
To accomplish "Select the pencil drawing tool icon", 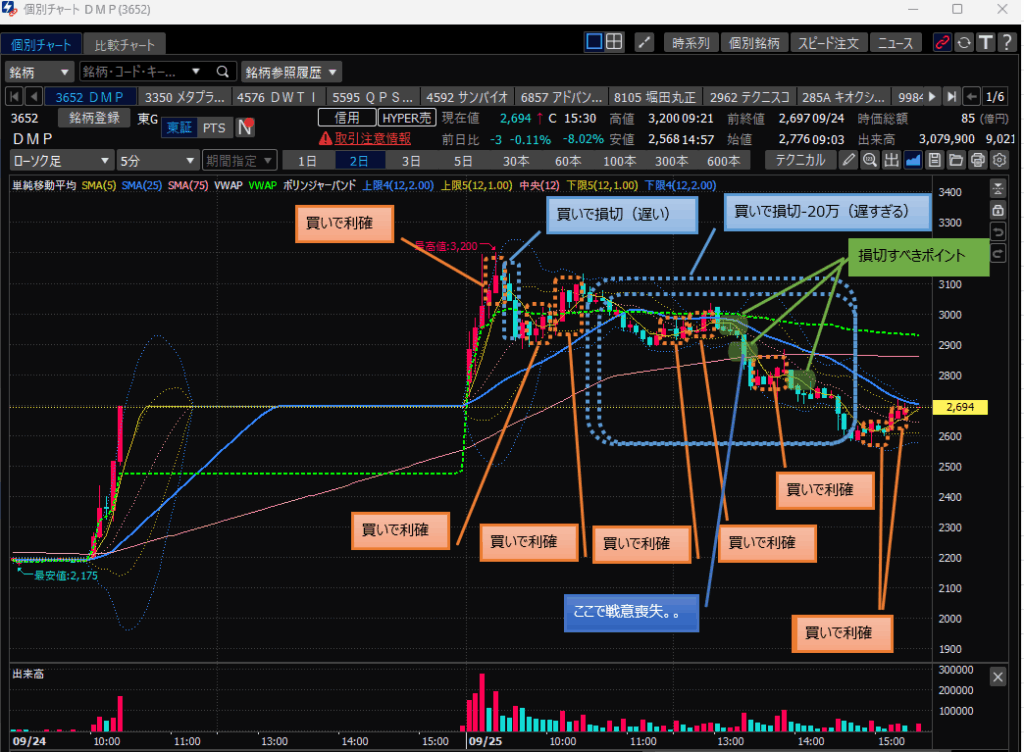I will pos(849,160).
